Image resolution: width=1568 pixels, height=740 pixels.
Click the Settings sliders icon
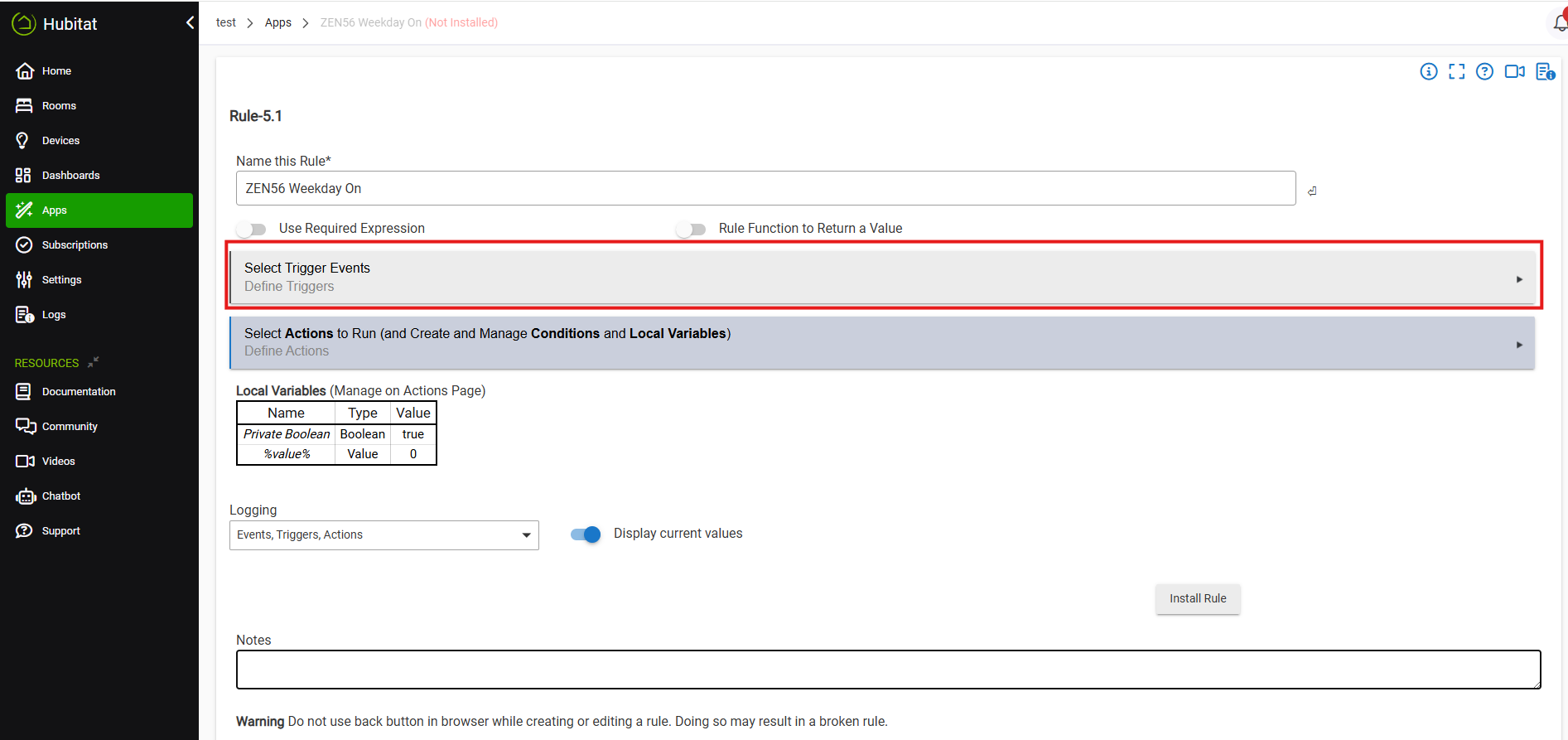click(24, 280)
